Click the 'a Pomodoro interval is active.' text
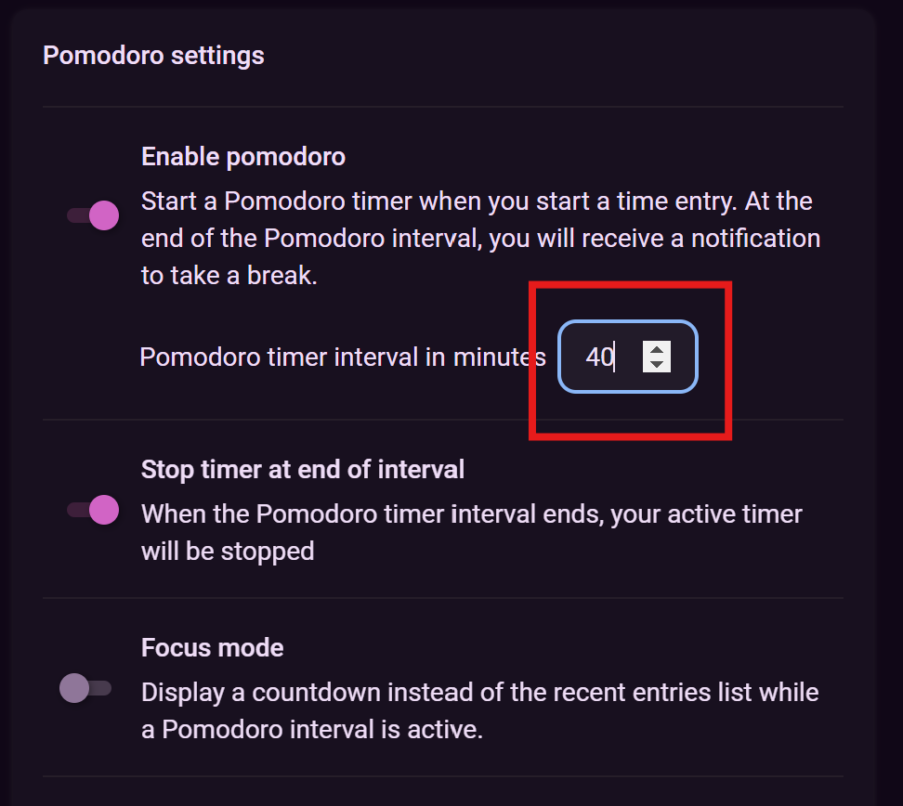 (x=312, y=729)
